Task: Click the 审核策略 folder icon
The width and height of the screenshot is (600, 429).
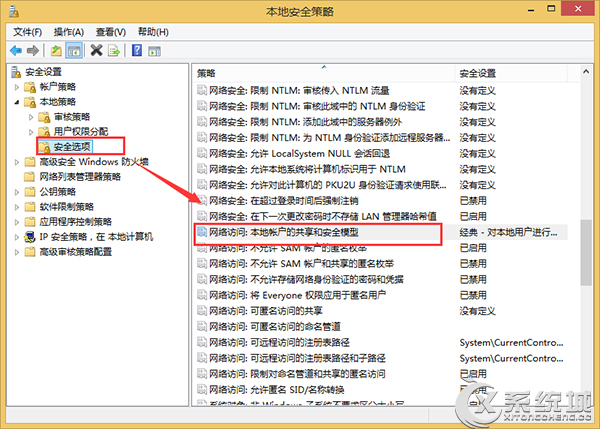Action: [x=44, y=117]
